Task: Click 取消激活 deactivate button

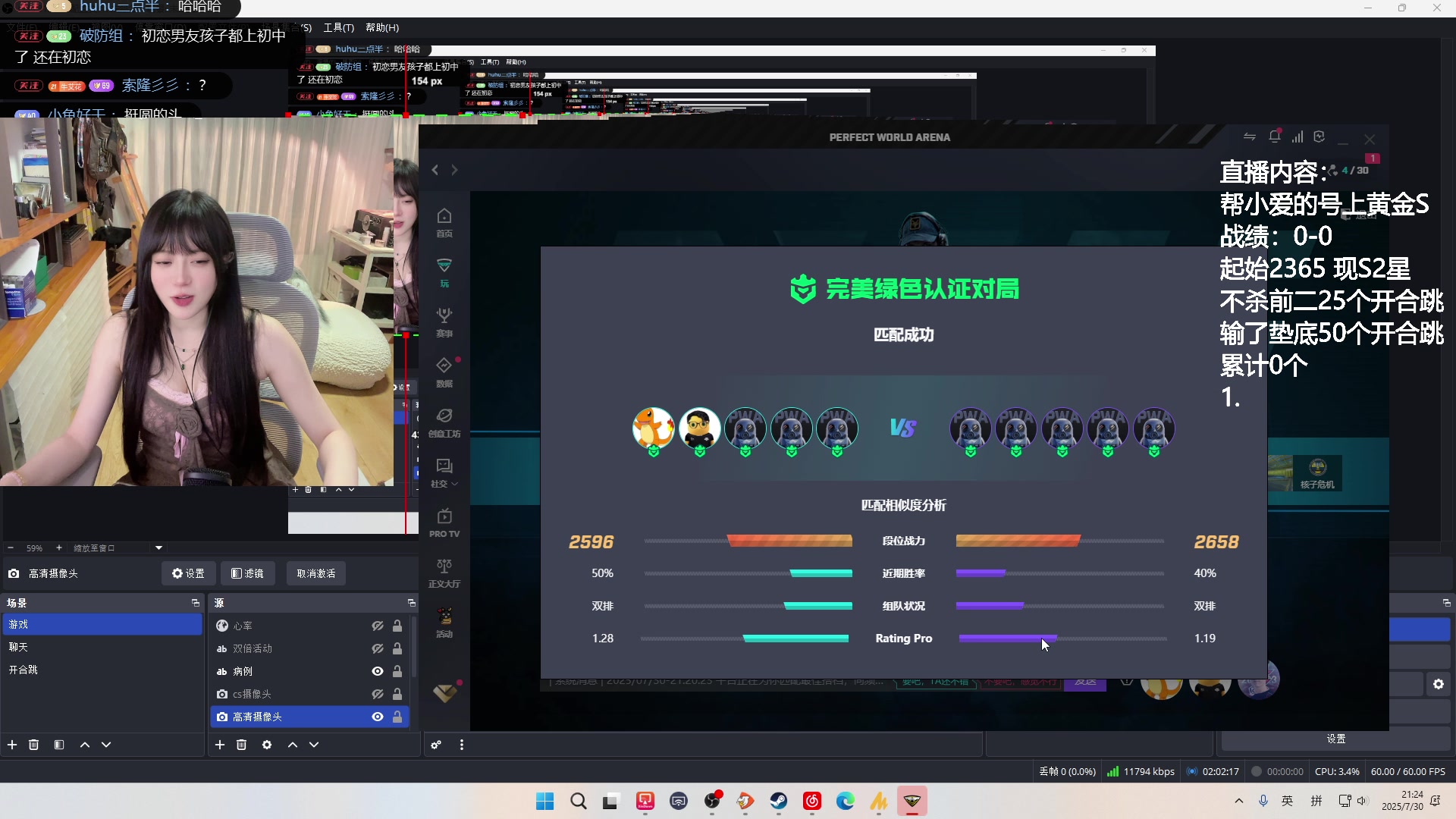Action: tap(316, 573)
